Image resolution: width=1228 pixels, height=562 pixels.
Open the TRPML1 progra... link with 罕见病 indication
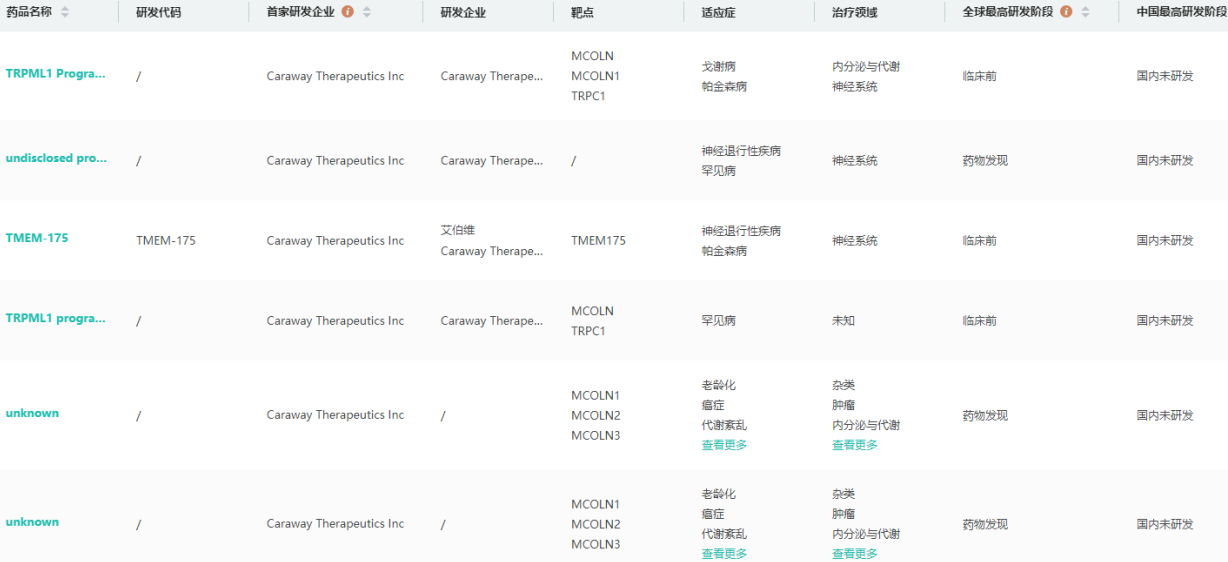pos(55,318)
